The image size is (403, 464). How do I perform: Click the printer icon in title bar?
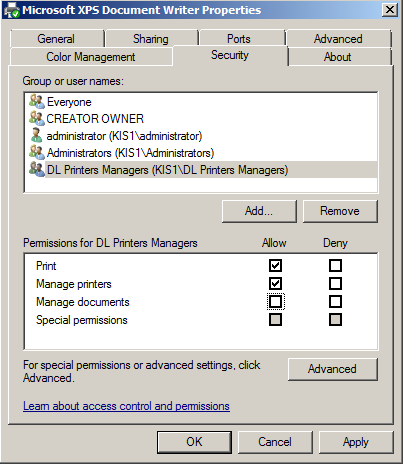12,10
